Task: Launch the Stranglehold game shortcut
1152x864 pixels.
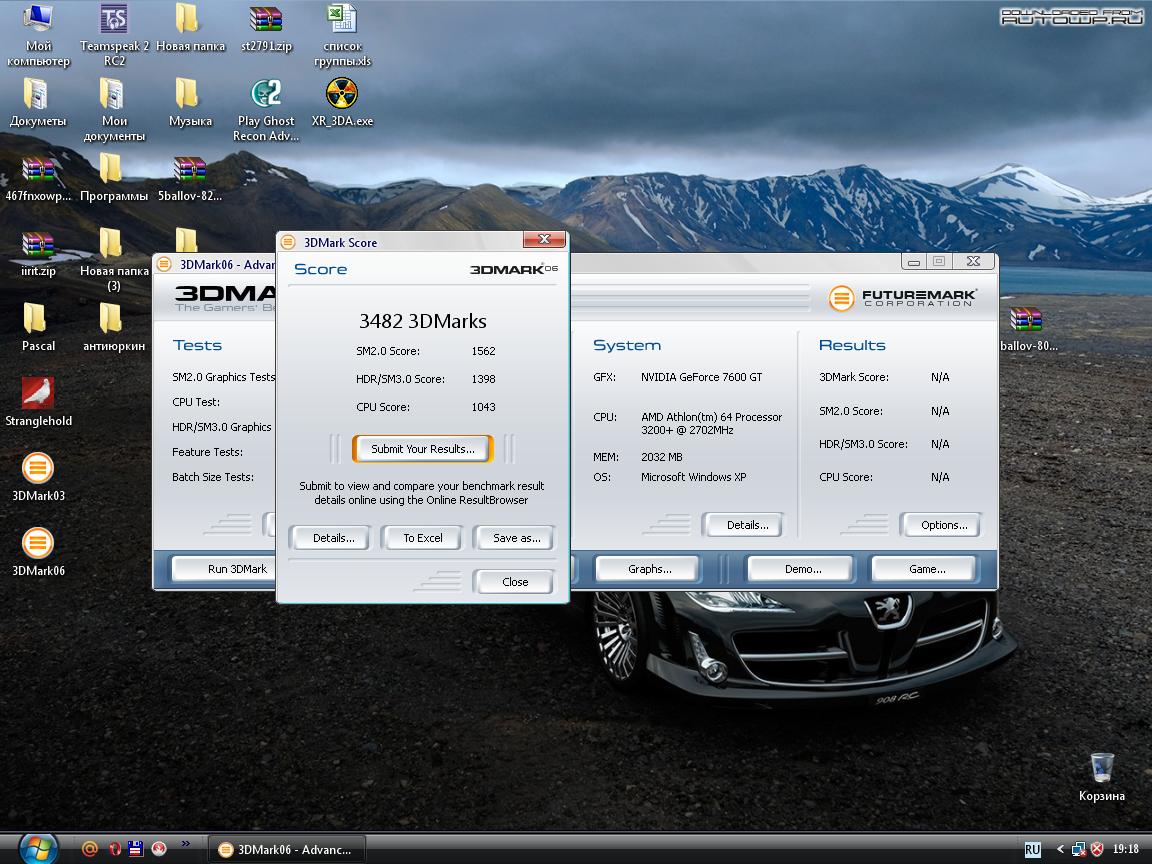Action: tap(38, 403)
